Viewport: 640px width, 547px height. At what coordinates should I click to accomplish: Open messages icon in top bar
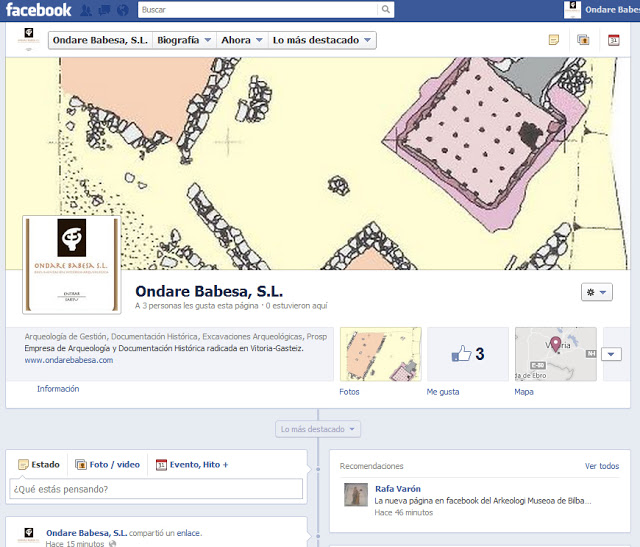[x=104, y=10]
